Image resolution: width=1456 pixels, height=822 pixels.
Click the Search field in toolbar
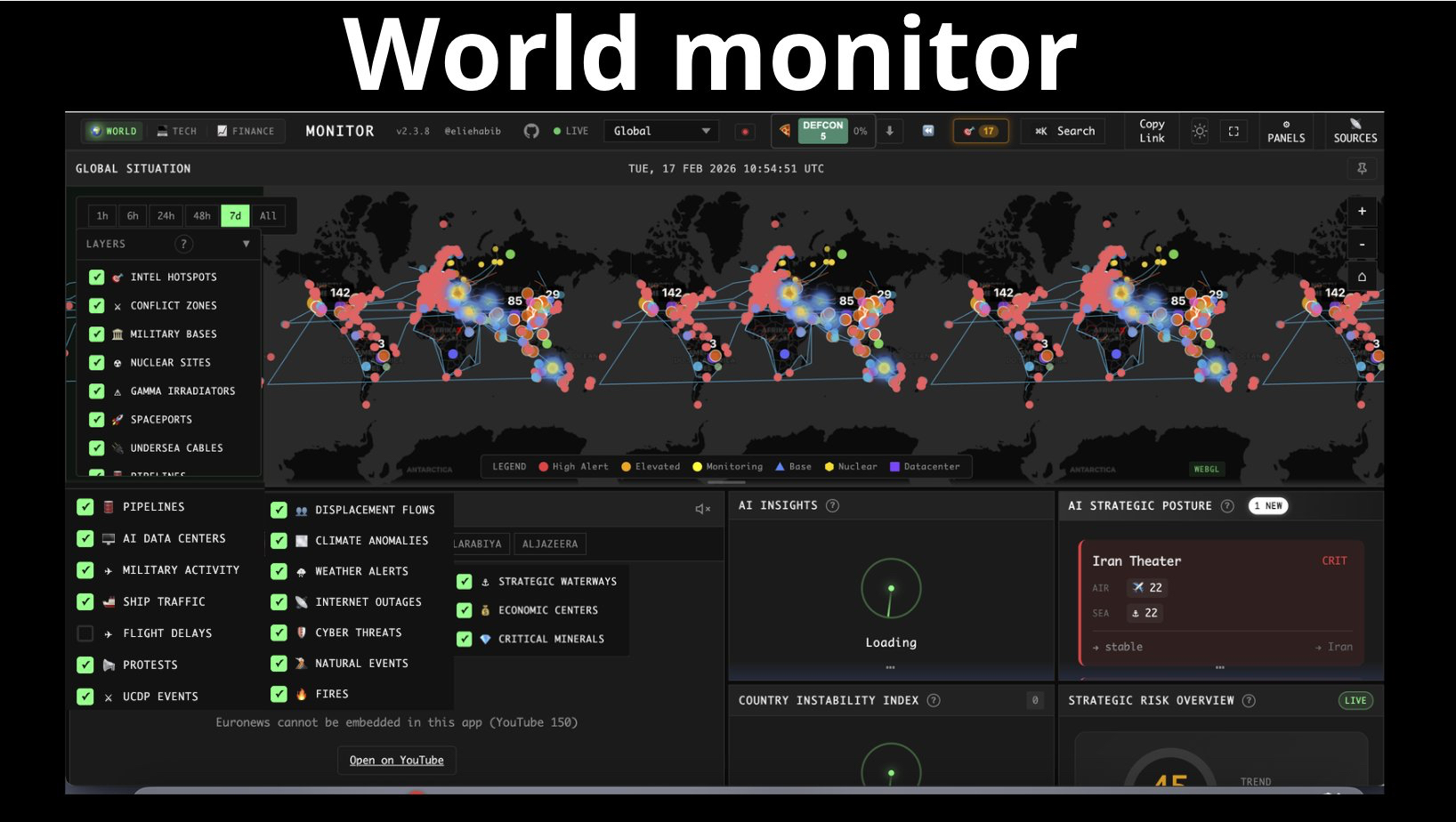point(1064,131)
